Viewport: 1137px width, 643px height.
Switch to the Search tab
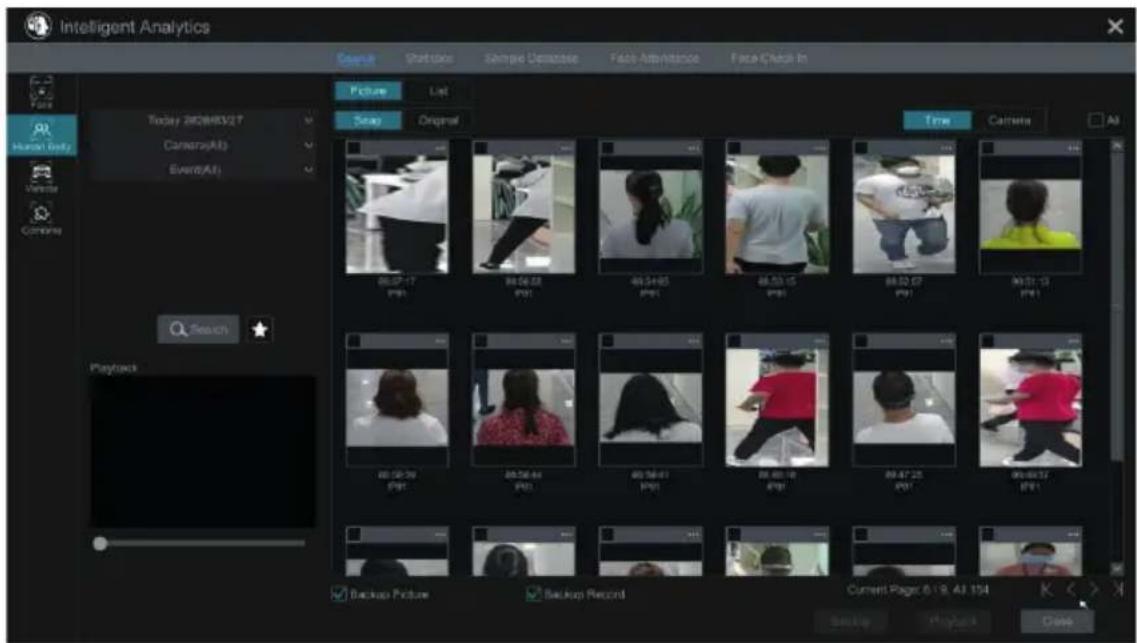coord(356,58)
